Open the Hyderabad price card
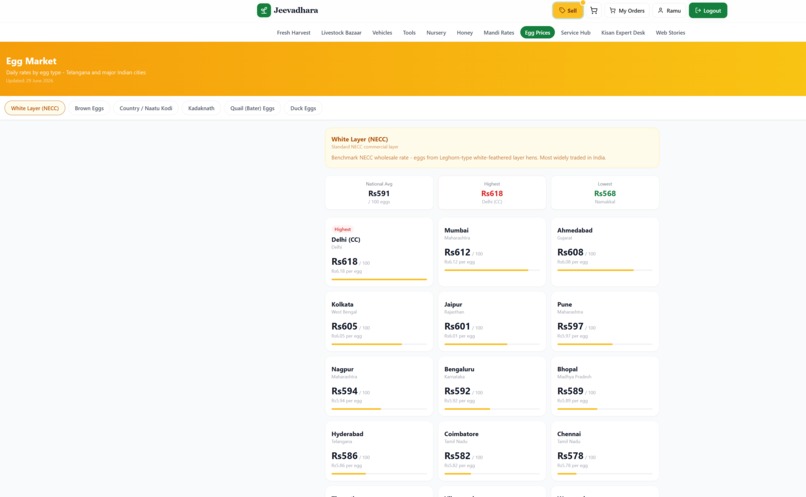806x497 pixels. [379, 451]
